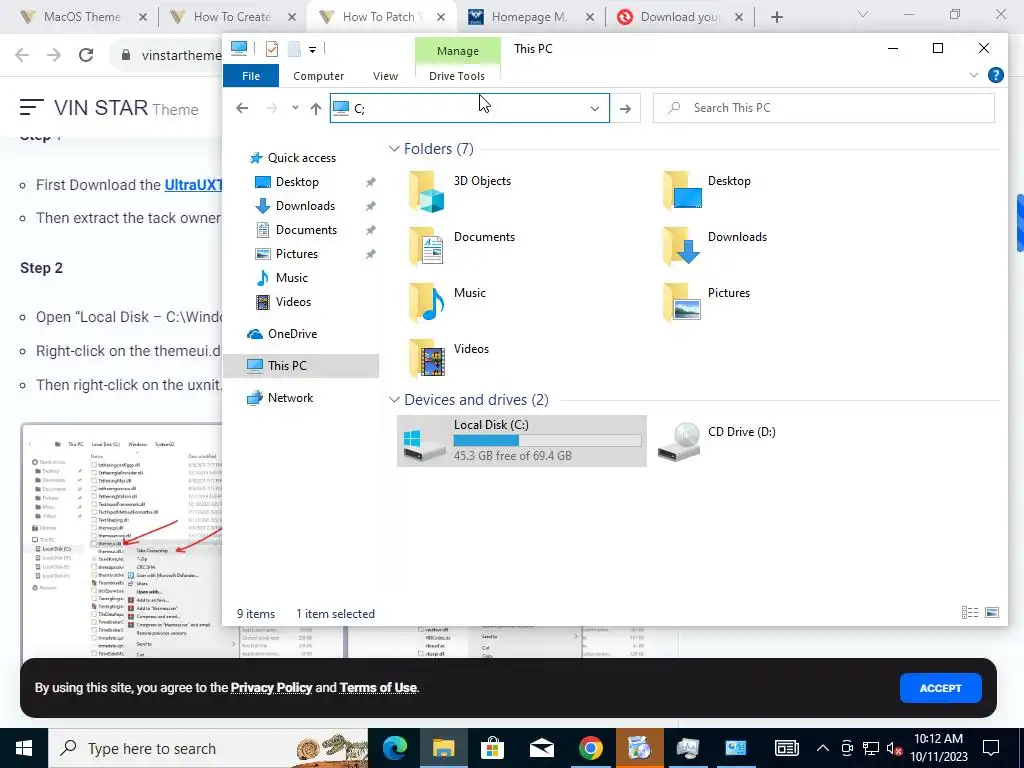Open the VIN STAR hamburger menu
The height and width of the screenshot is (768, 1024).
click(31, 107)
